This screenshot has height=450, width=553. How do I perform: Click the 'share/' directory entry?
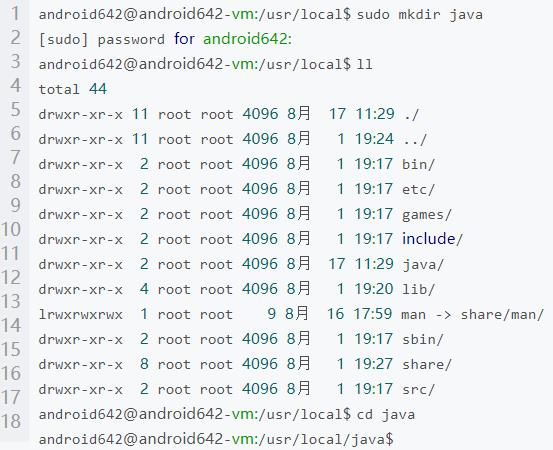click(x=427, y=364)
